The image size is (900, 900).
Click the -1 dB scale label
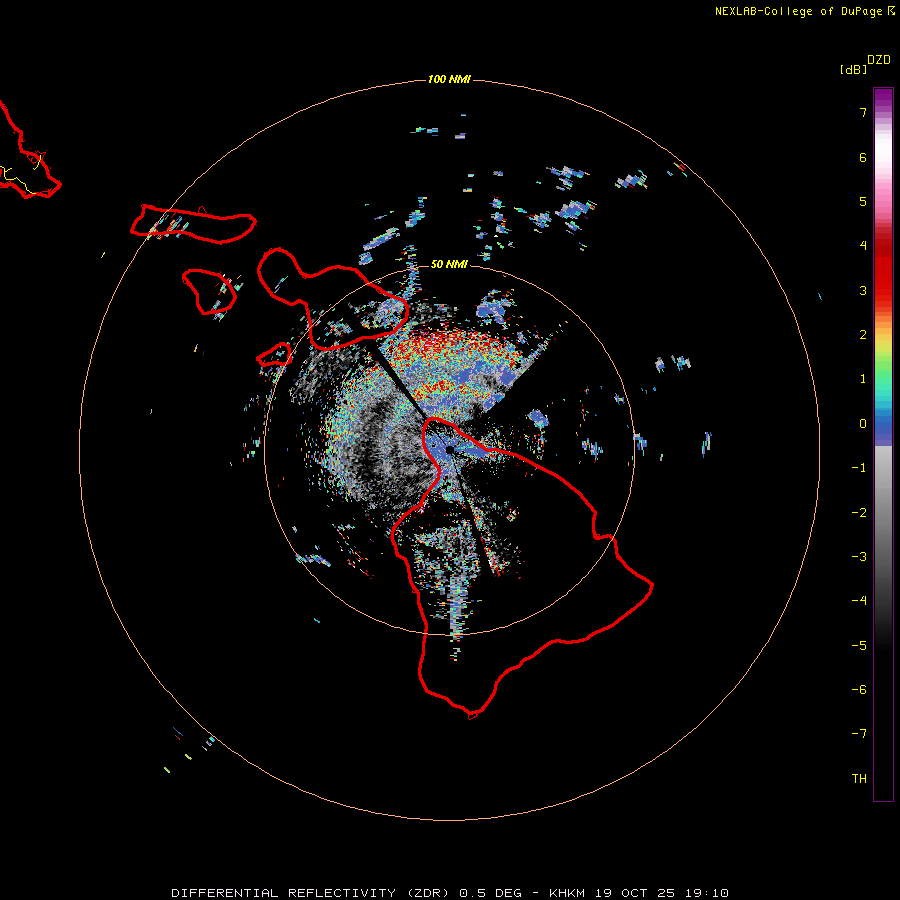(859, 468)
